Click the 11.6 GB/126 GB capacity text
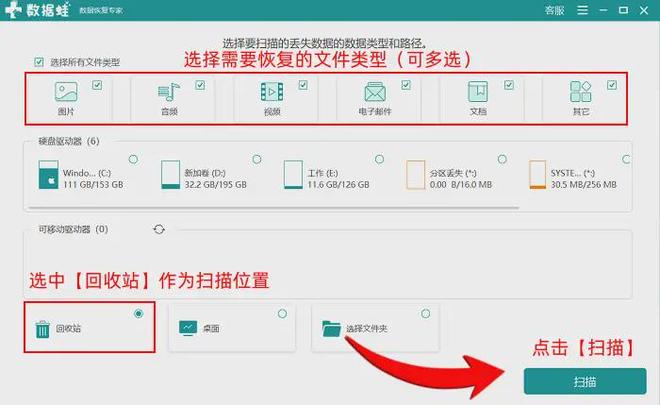Viewport: 660px width, 405px height. click(x=338, y=185)
